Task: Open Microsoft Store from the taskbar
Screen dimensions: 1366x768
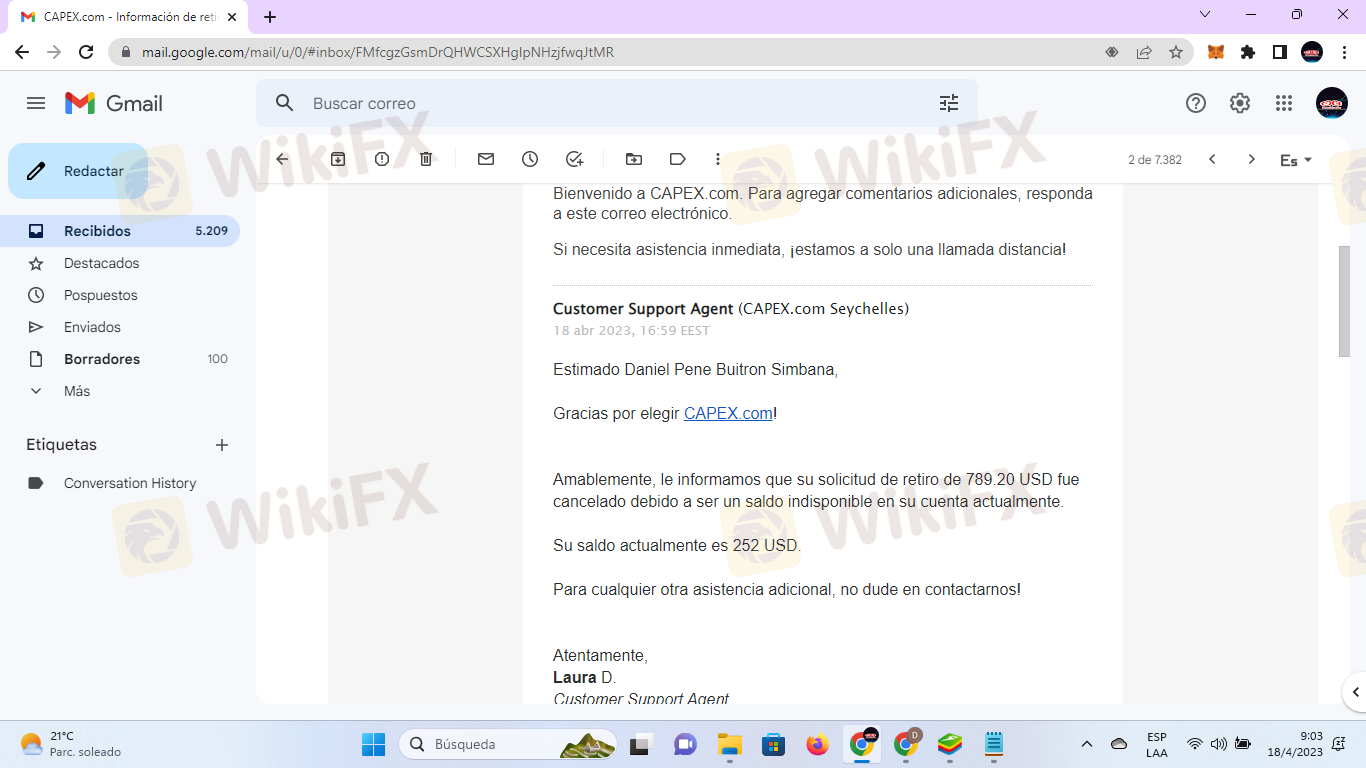Action: 773,744
